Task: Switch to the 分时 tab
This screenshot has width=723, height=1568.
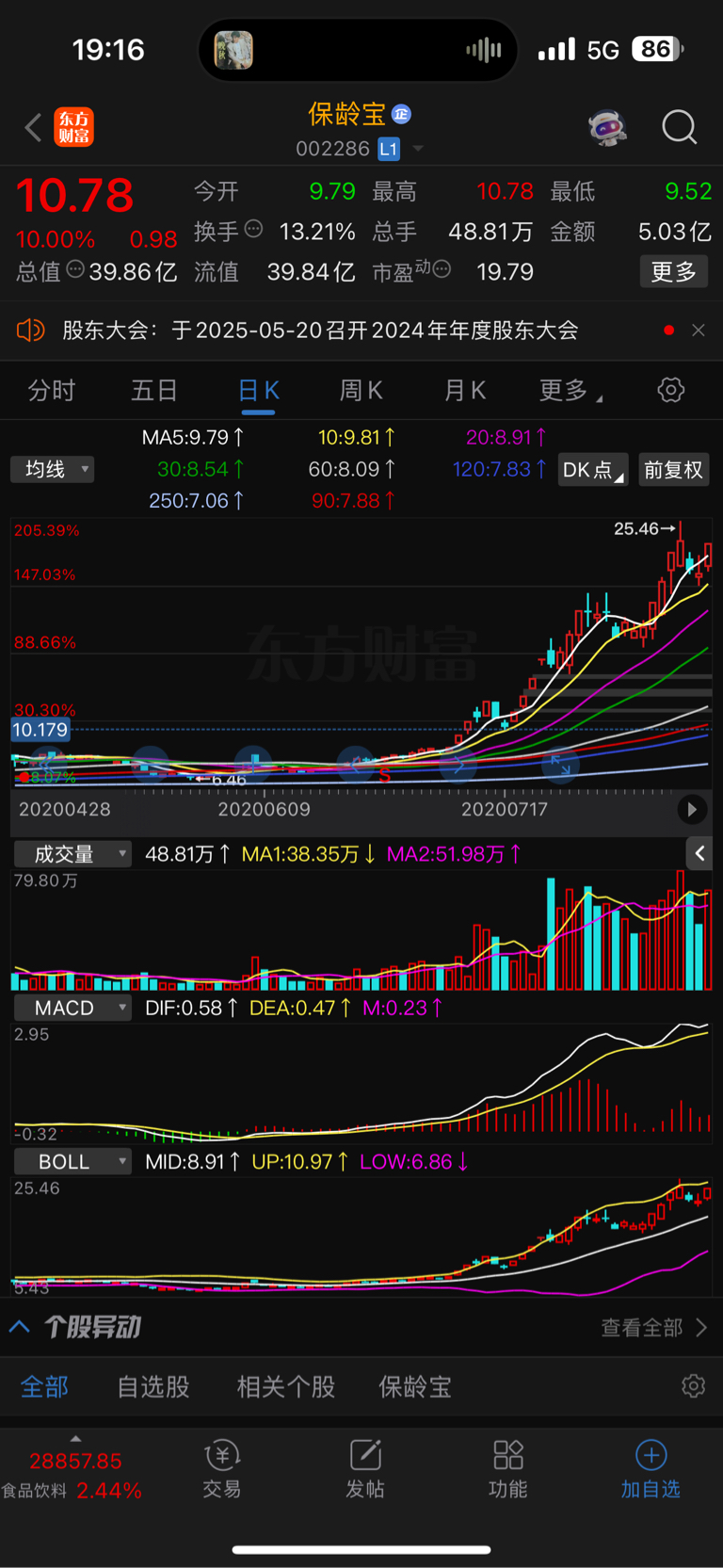Action: point(51,390)
